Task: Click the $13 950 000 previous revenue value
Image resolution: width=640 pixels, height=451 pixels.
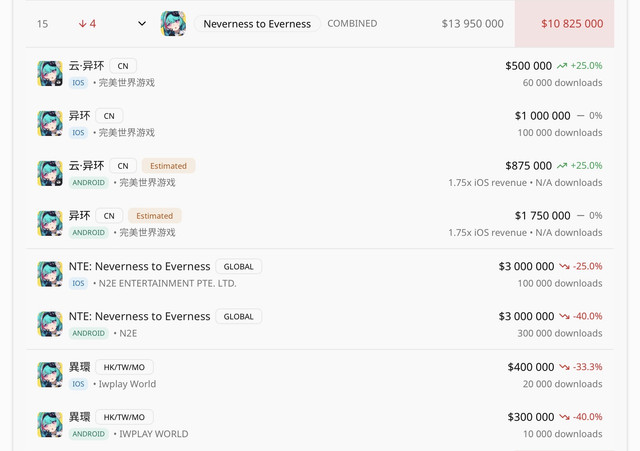Action: pos(473,24)
